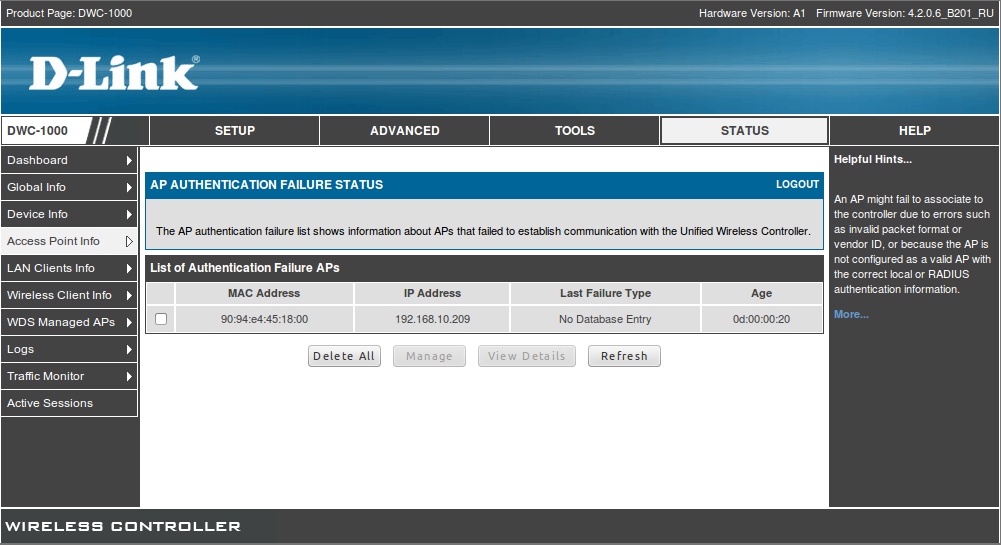
Task: Expand the LAN Clients Info arrow
Action: coord(129,268)
